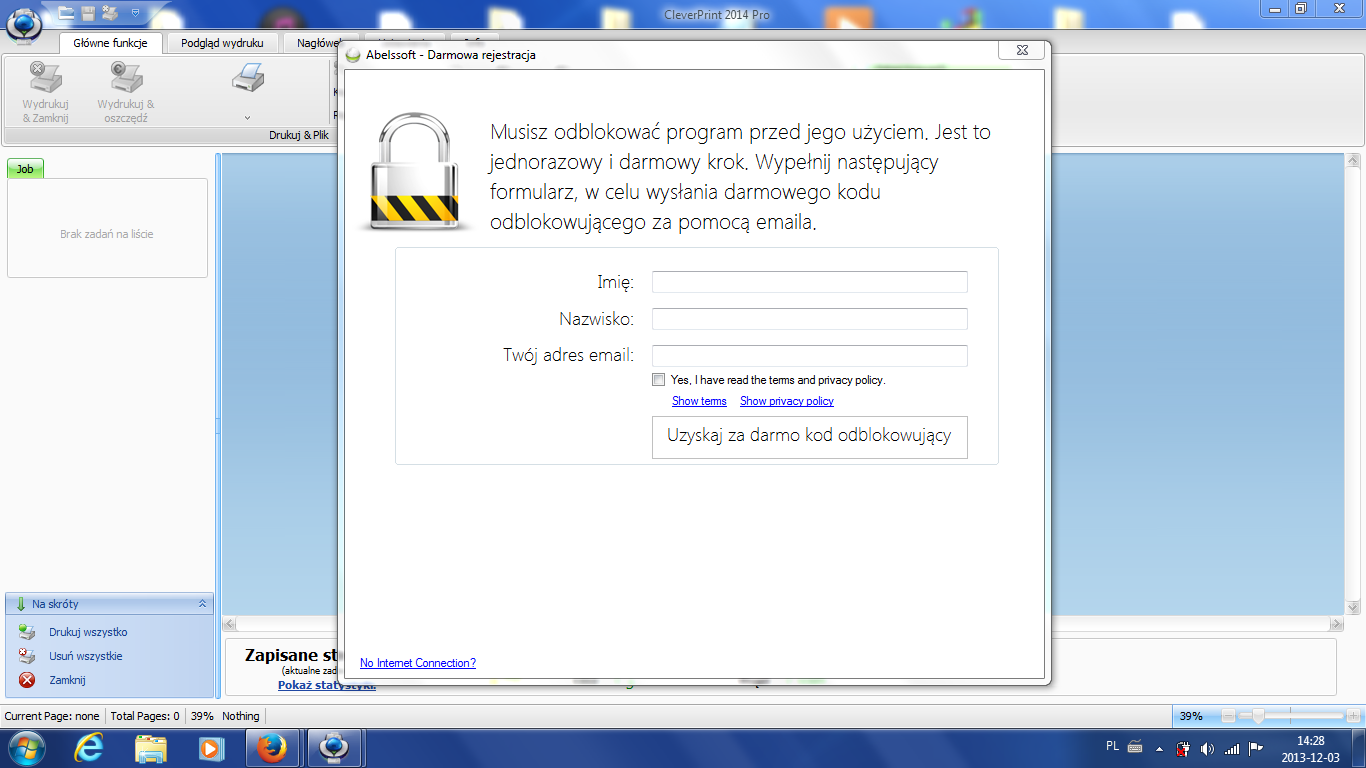The height and width of the screenshot is (768, 1366).
Task: Click the zoom slider handle
Action: [x=1258, y=716]
